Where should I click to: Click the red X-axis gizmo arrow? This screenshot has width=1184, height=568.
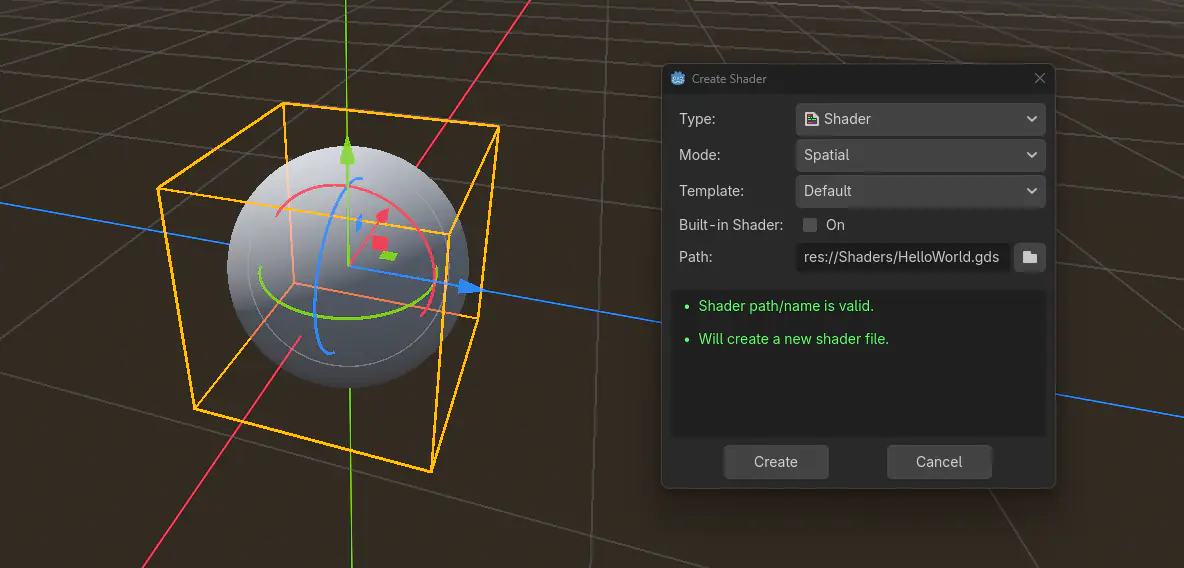coord(382,218)
